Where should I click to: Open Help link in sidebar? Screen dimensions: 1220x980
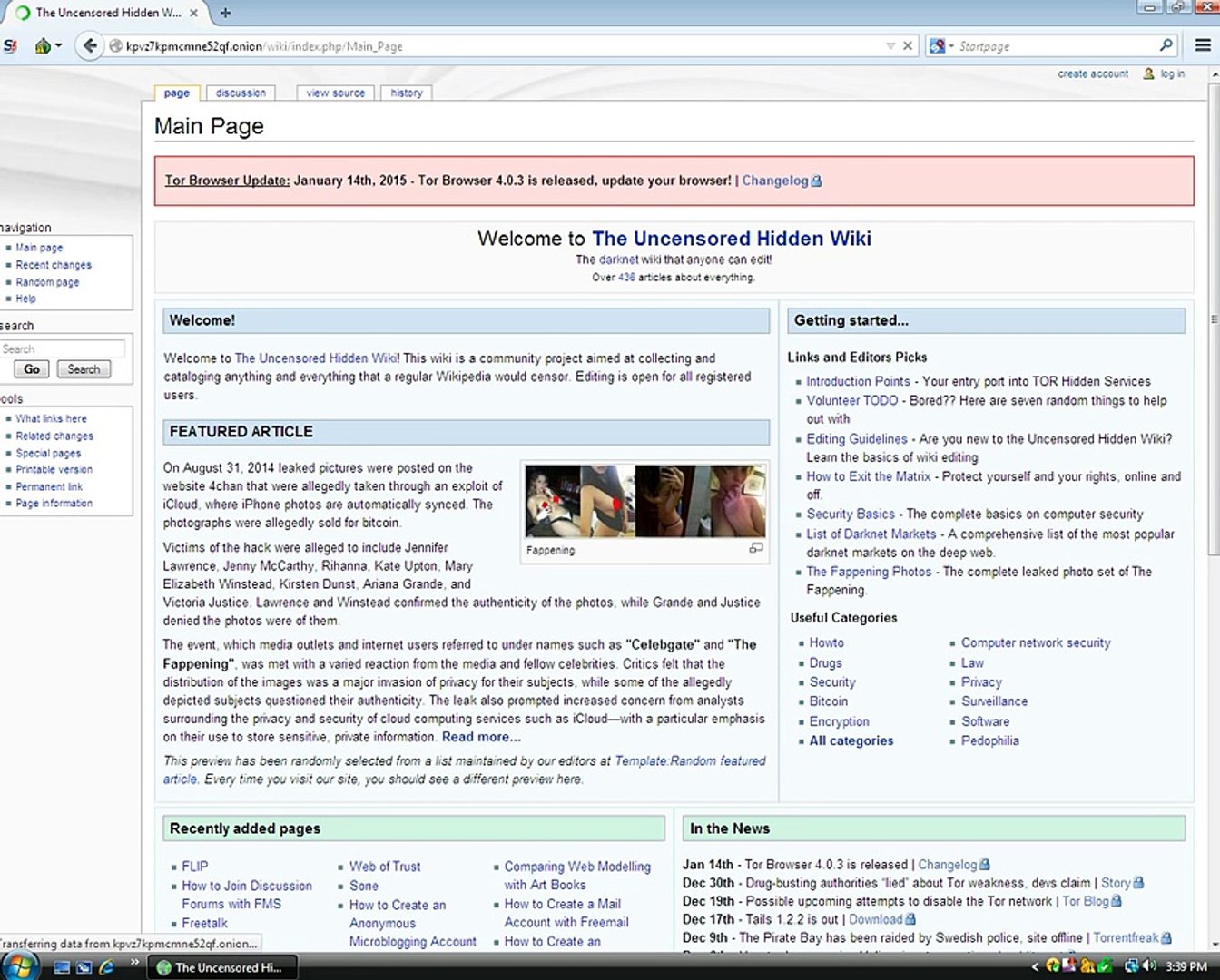(25, 299)
